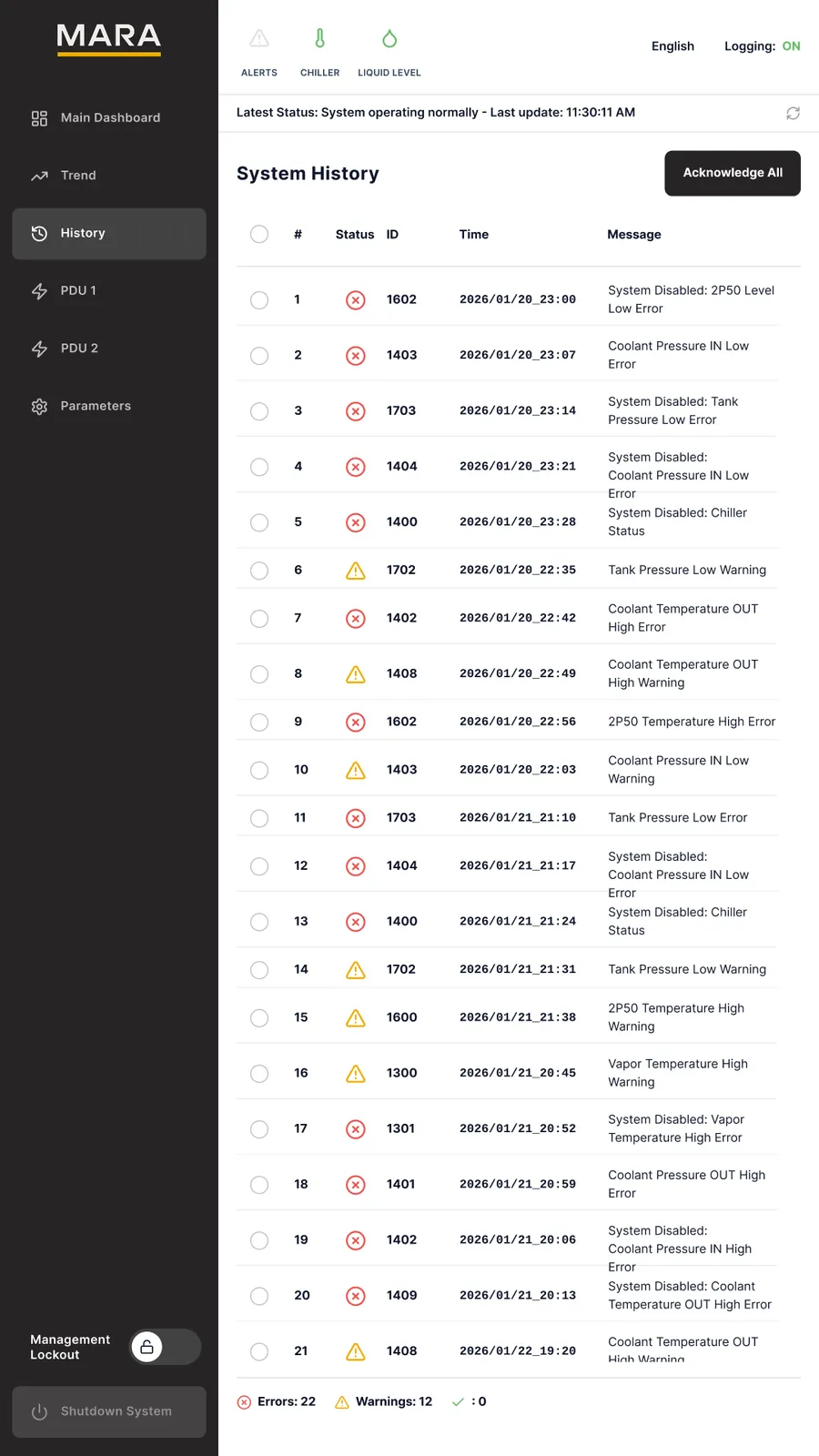Click ID 1301 in row 17
The height and width of the screenshot is (1456, 819).
400,1129
